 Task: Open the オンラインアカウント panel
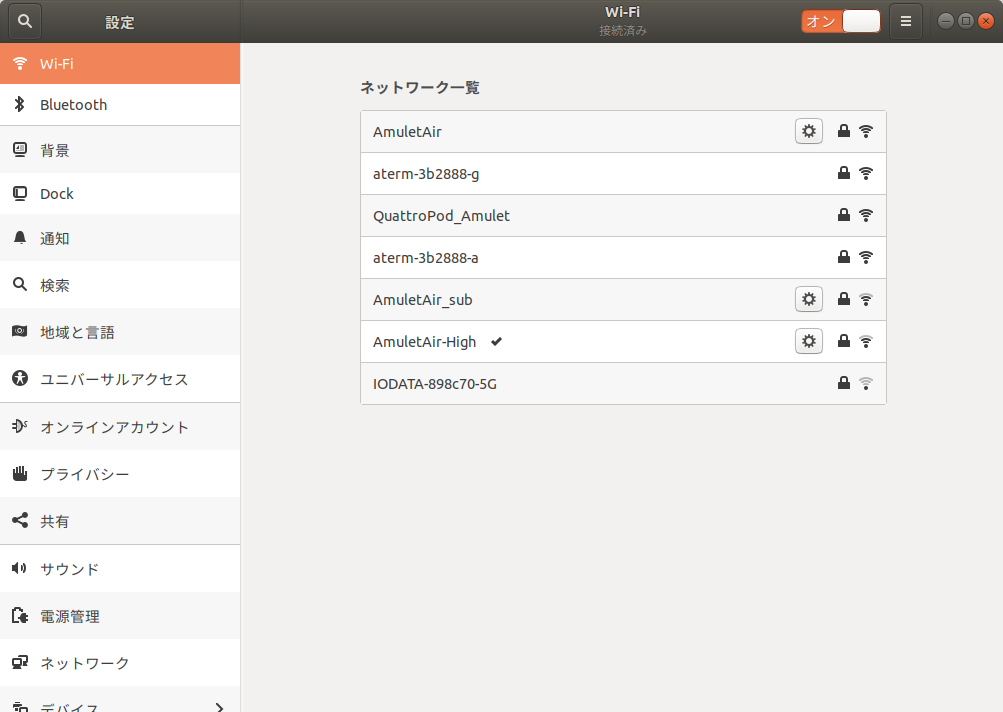point(120,427)
